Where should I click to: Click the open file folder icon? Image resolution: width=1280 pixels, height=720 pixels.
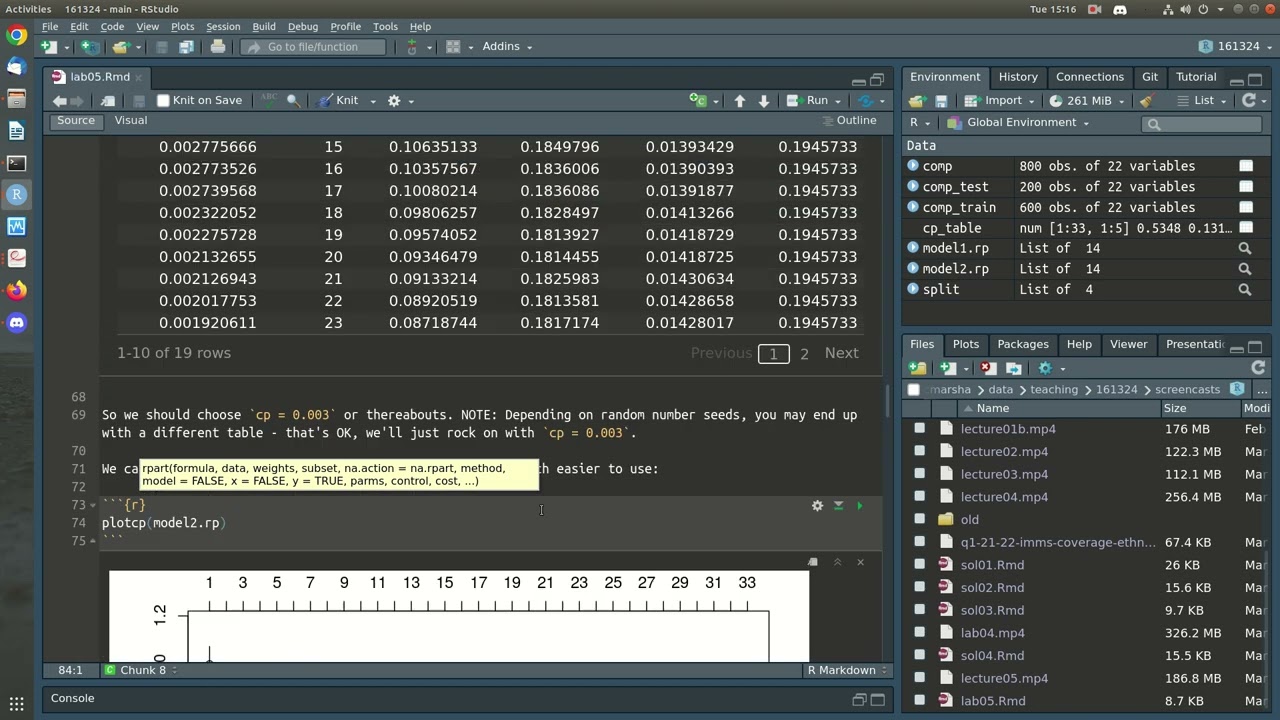(x=121, y=47)
